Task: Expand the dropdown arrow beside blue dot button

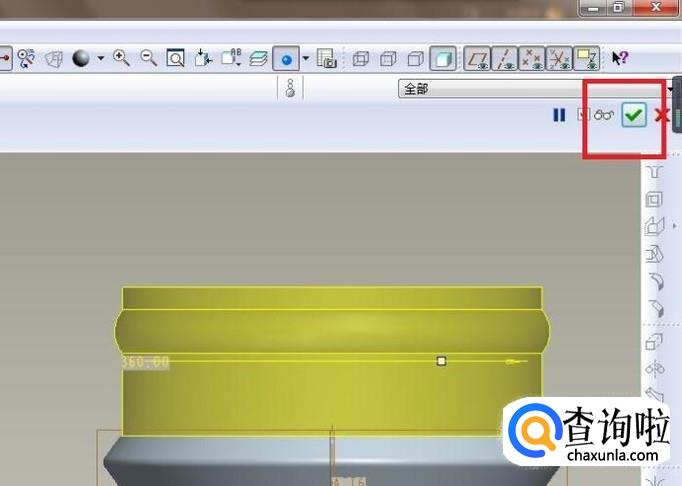Action: (x=306, y=58)
